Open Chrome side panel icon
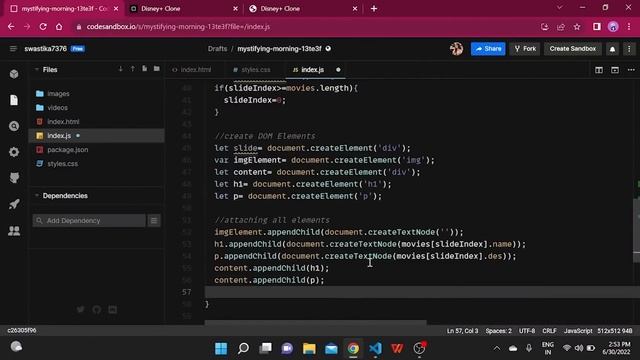The image size is (640, 360). click(597, 27)
